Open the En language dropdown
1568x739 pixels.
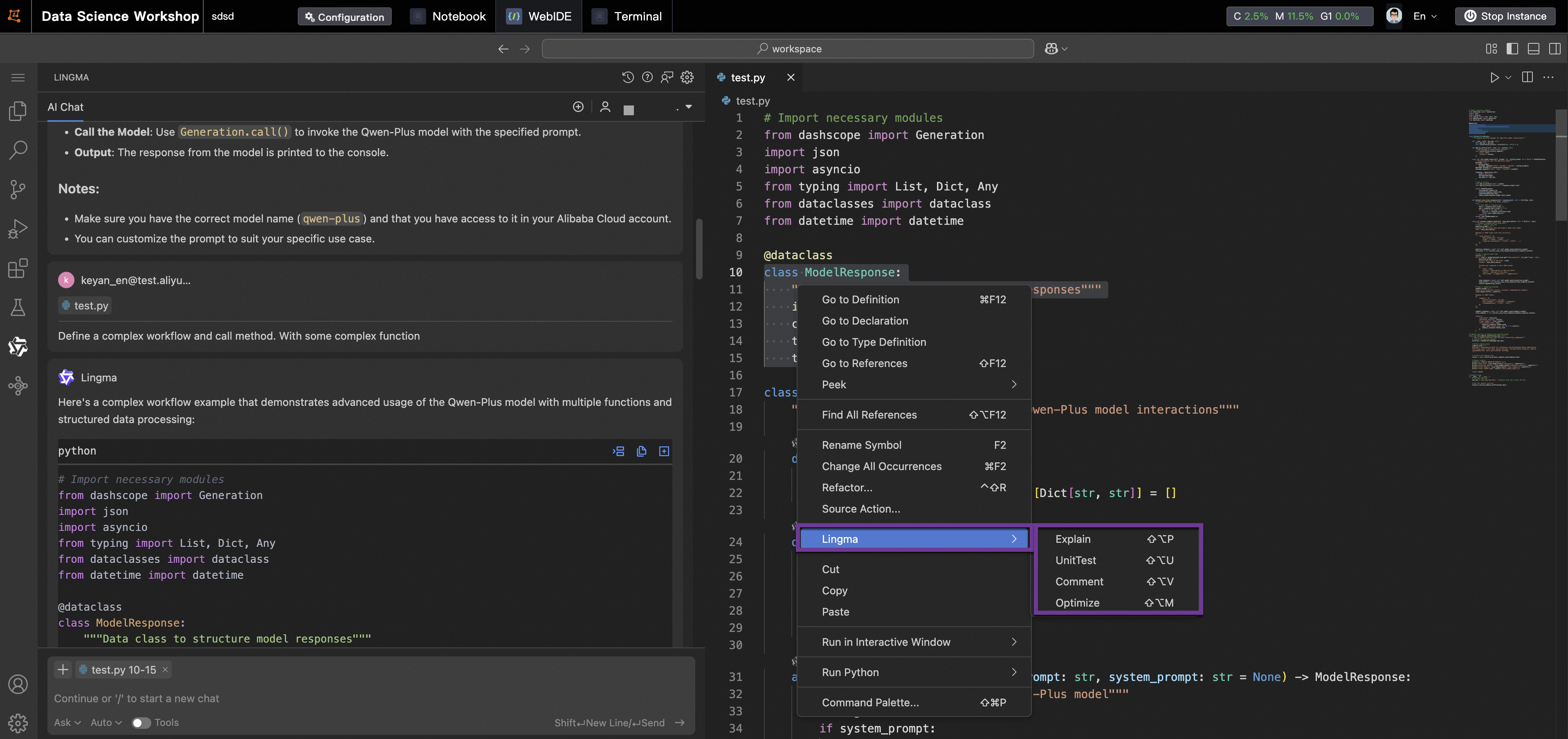(x=1423, y=16)
